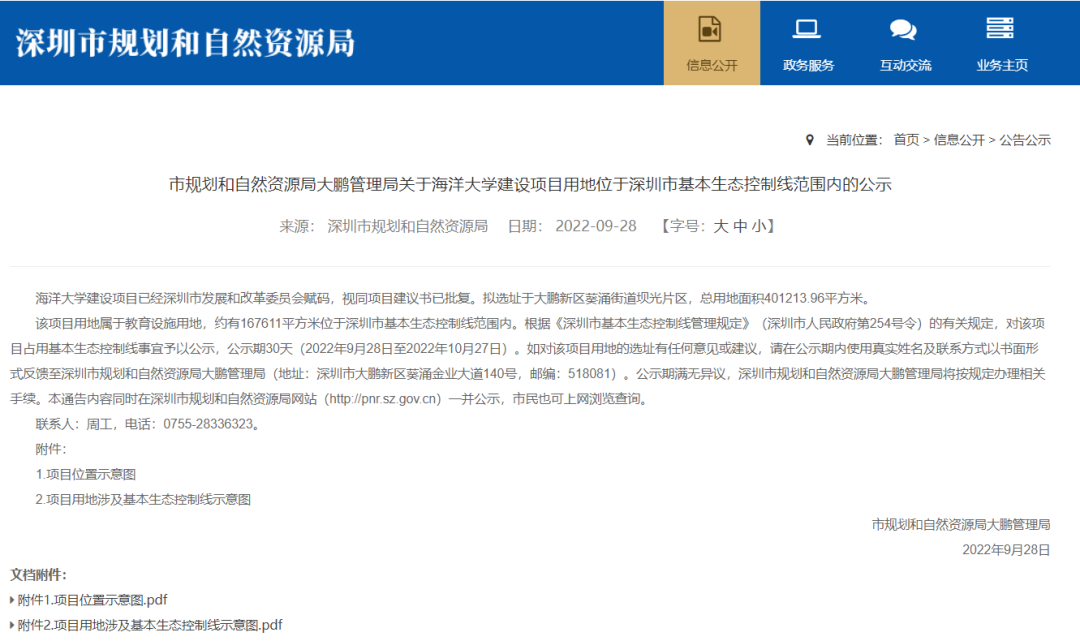Image resolution: width=1080 pixels, height=641 pixels.
Task: Click the 互动交流 chat bubbles icon
Action: coord(903,29)
